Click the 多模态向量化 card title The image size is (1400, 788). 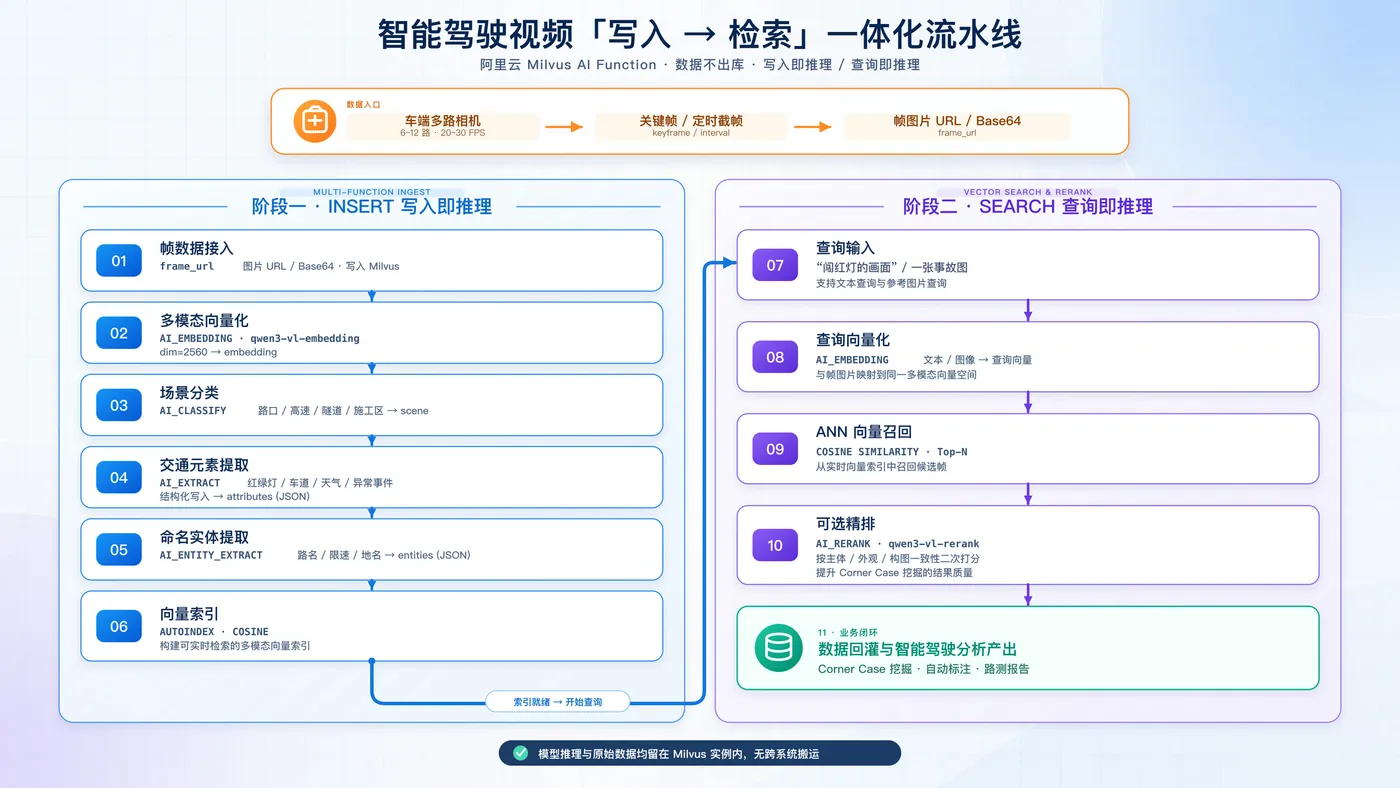pyautogui.click(x=204, y=321)
